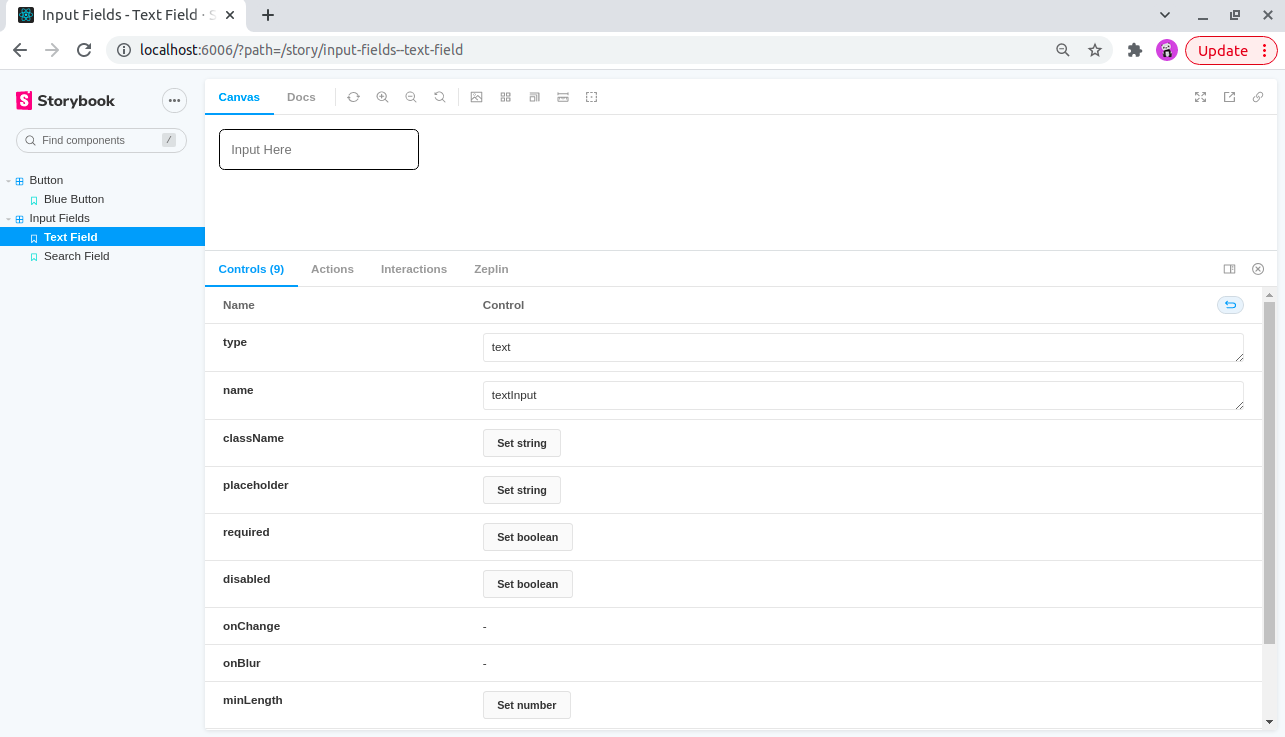Open the backgrounds picker icon
The height and width of the screenshot is (737, 1285).
pyautogui.click(x=477, y=97)
